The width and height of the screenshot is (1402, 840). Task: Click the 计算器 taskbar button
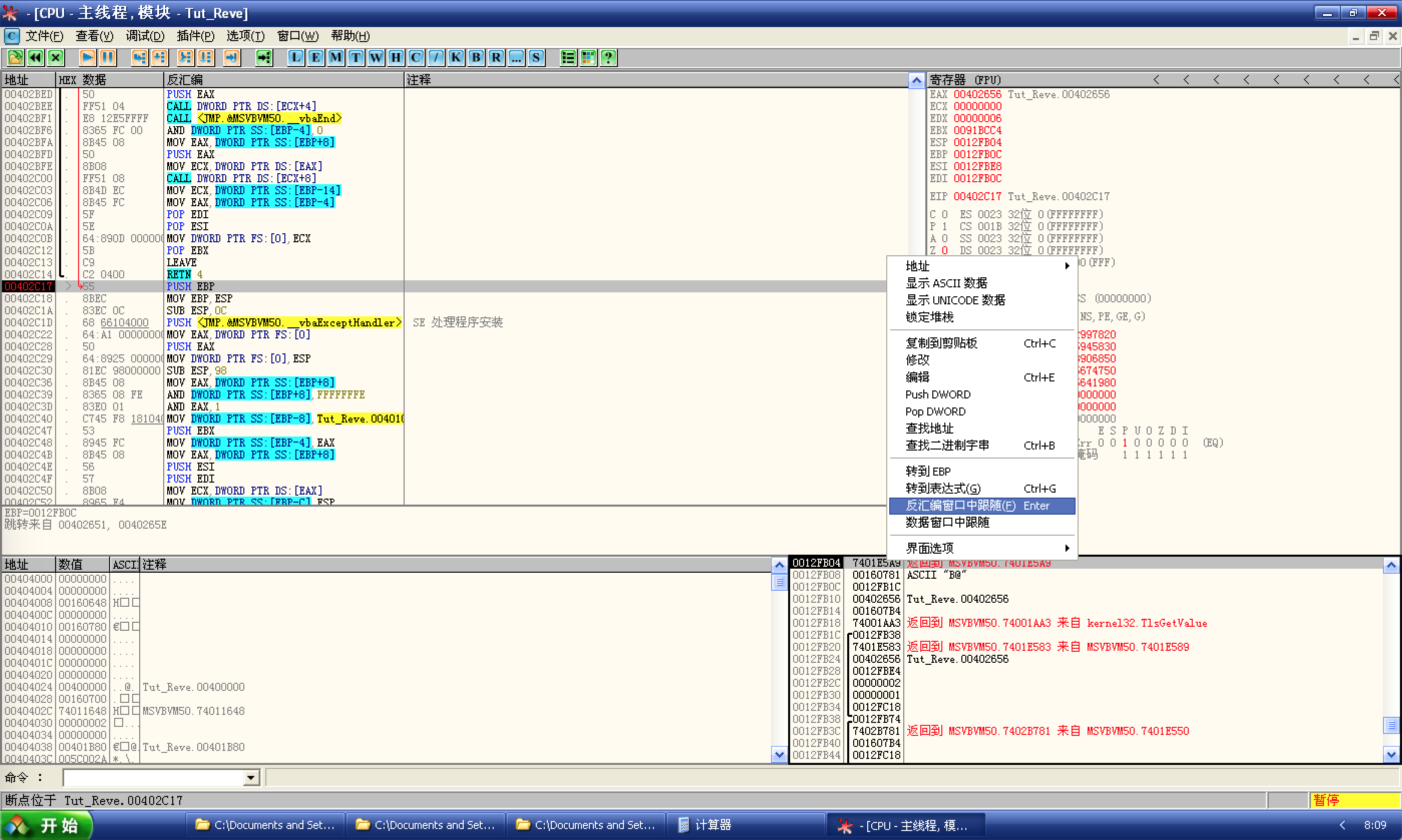click(713, 824)
